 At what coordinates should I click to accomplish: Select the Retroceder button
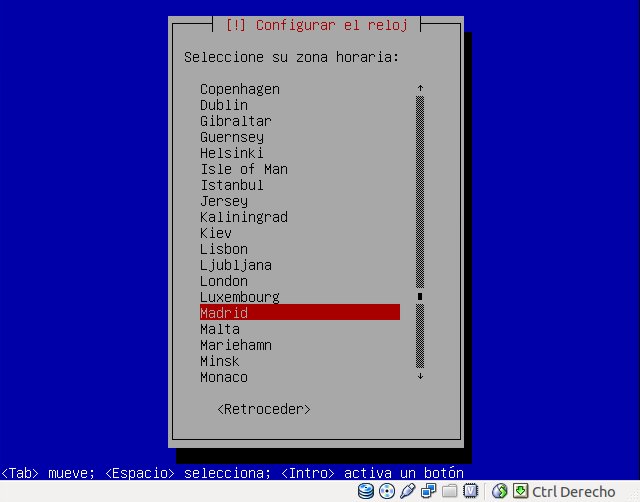(264, 409)
